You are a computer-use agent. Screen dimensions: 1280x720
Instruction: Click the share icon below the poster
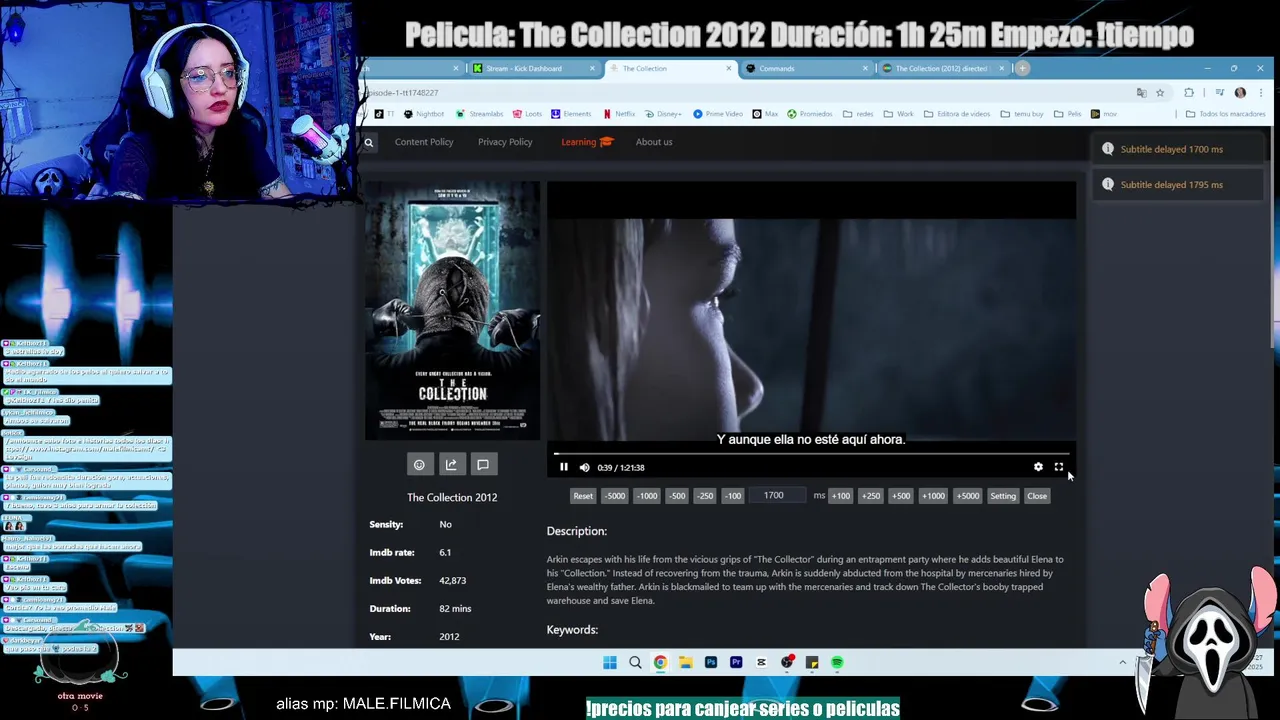[x=451, y=464]
